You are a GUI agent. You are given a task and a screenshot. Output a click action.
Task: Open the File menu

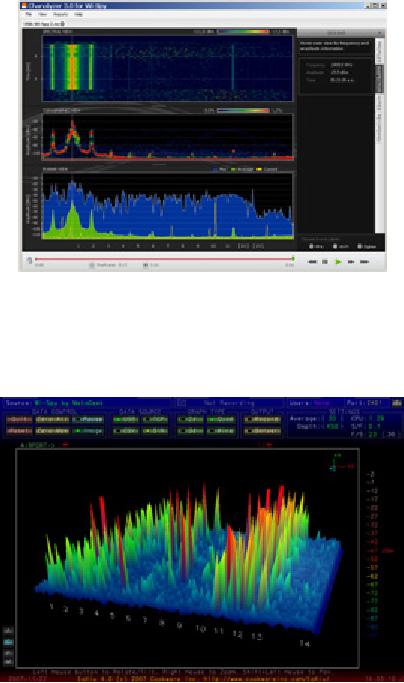[x=28, y=14]
